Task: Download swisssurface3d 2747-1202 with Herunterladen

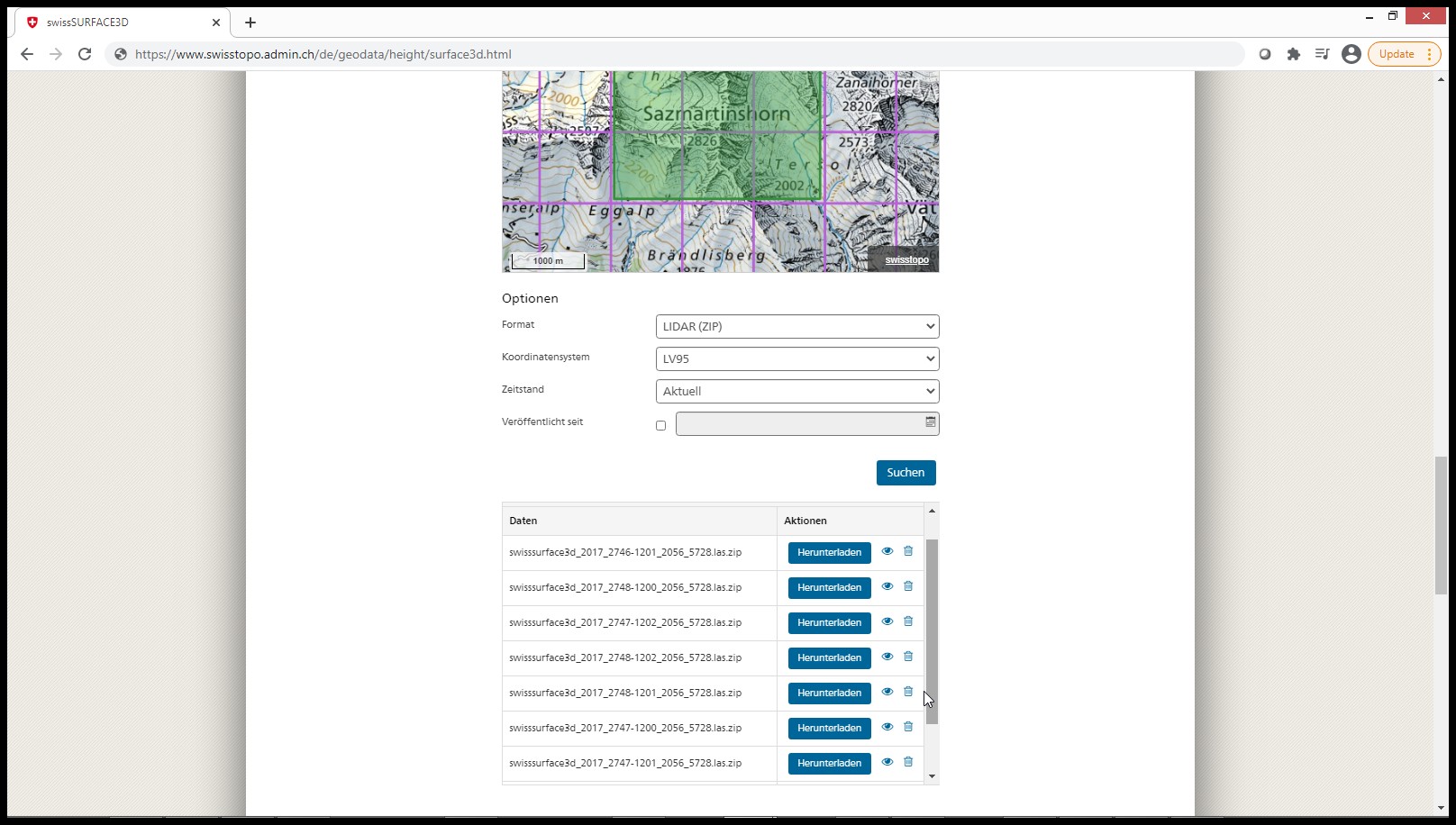Action: tap(829, 623)
